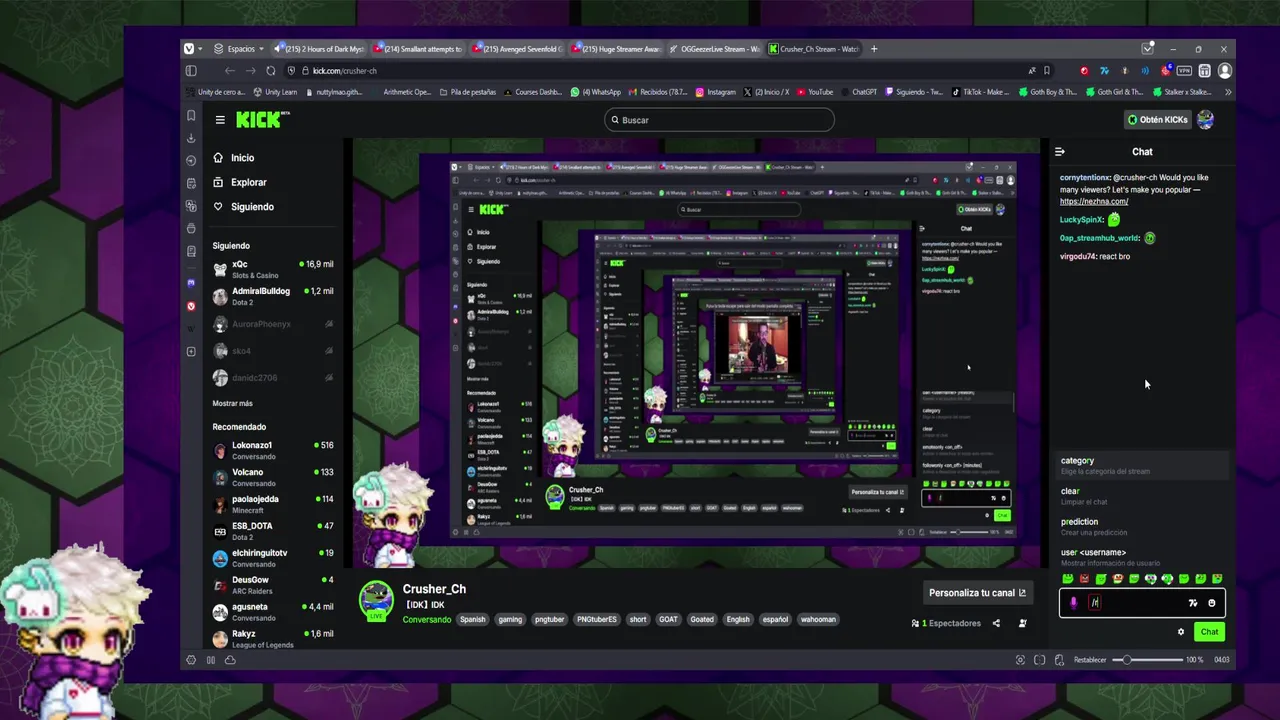The height and width of the screenshot is (720, 1280).
Task: Expand Mostrar más in Siguiendo list
Action: point(232,404)
